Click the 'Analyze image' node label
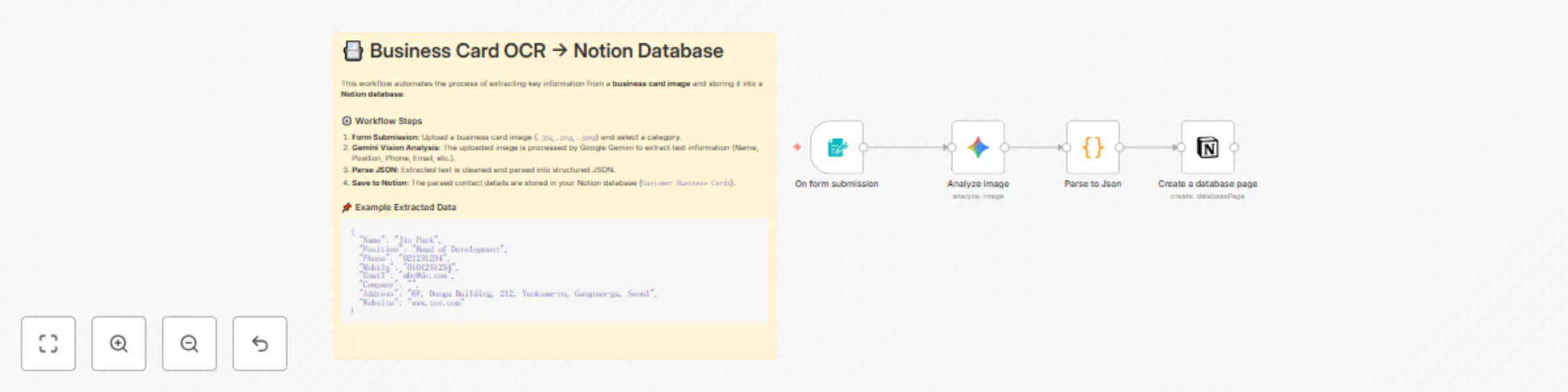The image size is (1568, 392). [978, 184]
